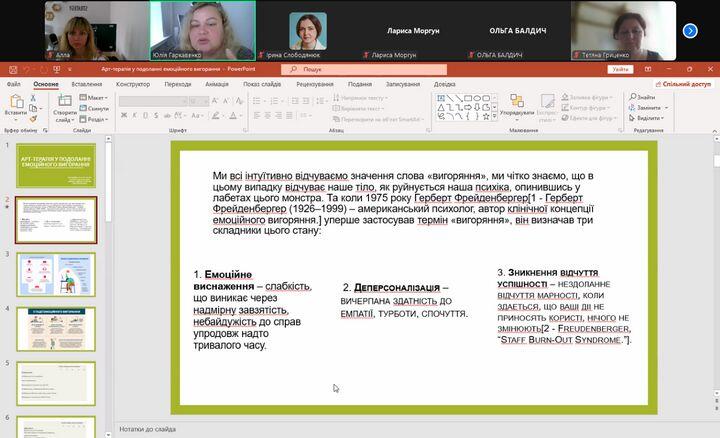
Task: Open the font size combo box
Action: coord(199,101)
